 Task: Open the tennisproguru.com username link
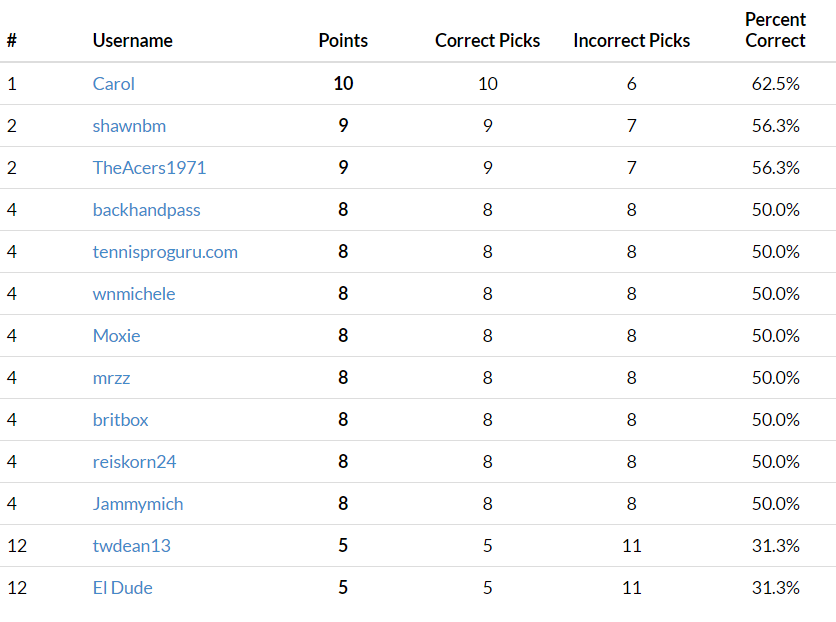pos(165,252)
